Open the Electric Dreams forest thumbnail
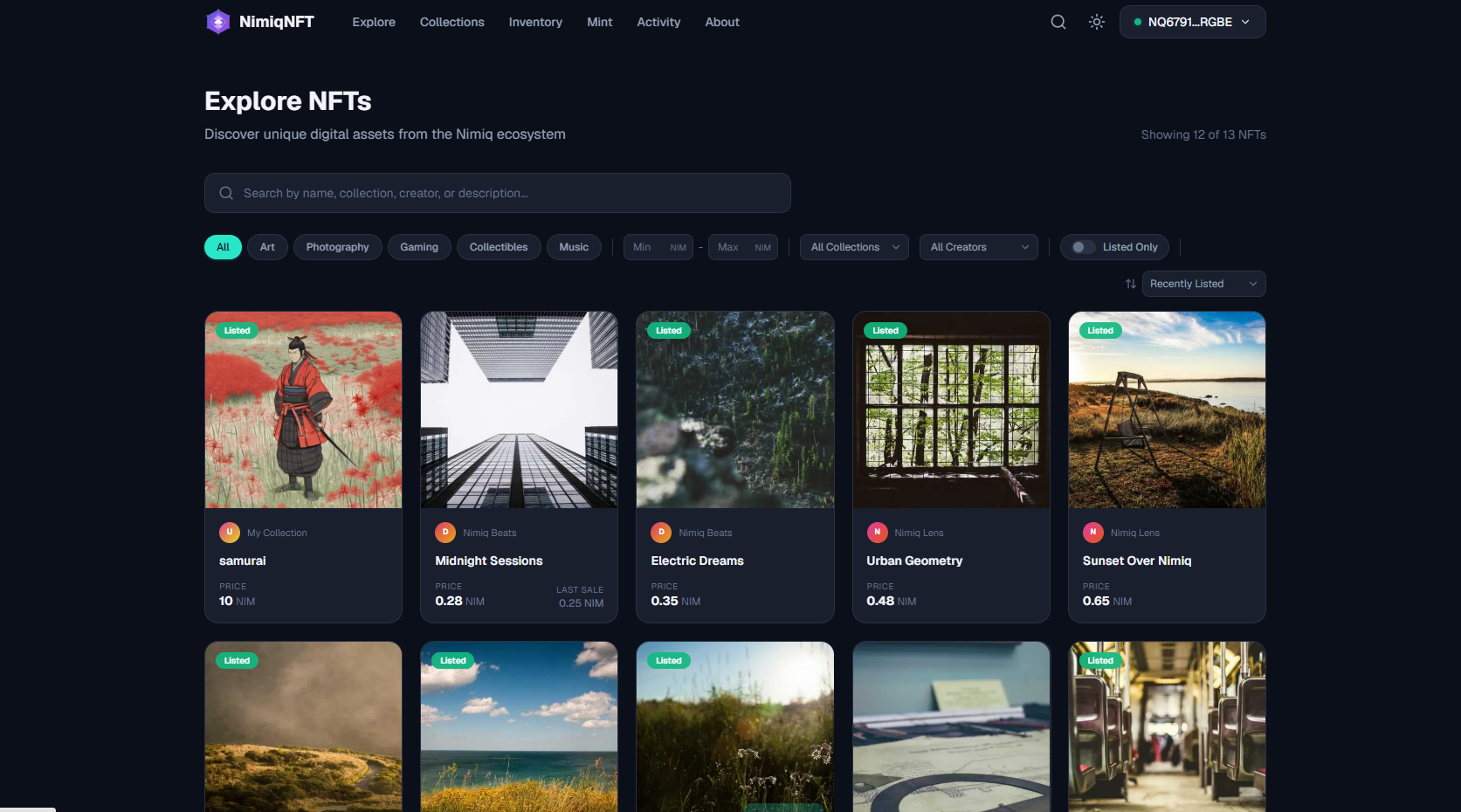Viewport: 1461px width, 812px height. tap(735, 409)
